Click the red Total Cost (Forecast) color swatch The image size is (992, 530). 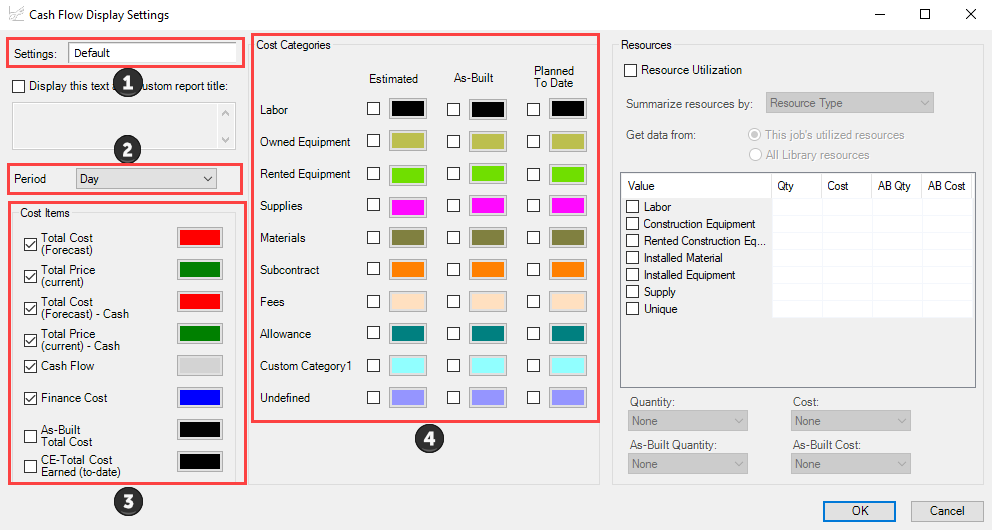pos(199,238)
